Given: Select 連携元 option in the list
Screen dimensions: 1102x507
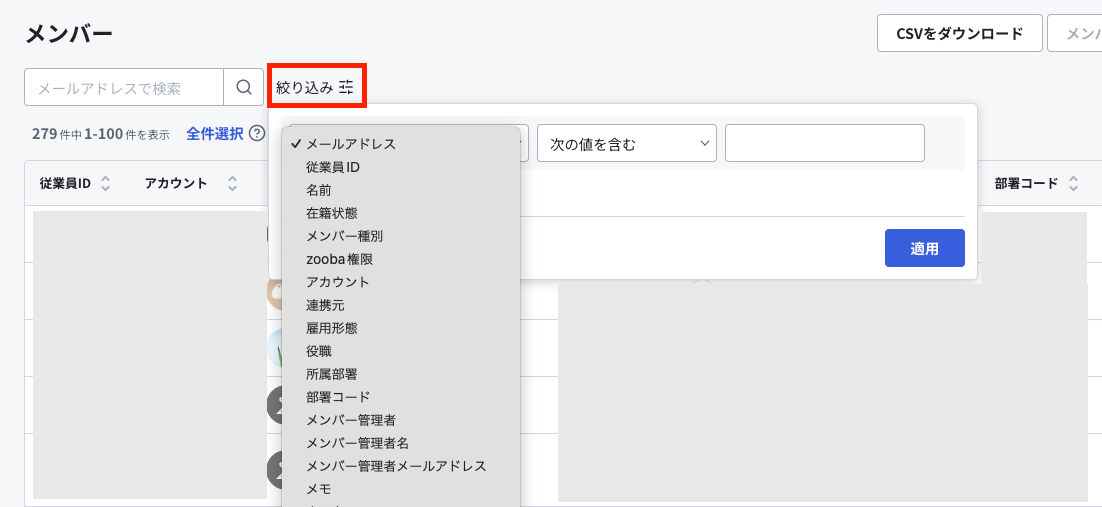Looking at the screenshot, I should tap(401, 304).
